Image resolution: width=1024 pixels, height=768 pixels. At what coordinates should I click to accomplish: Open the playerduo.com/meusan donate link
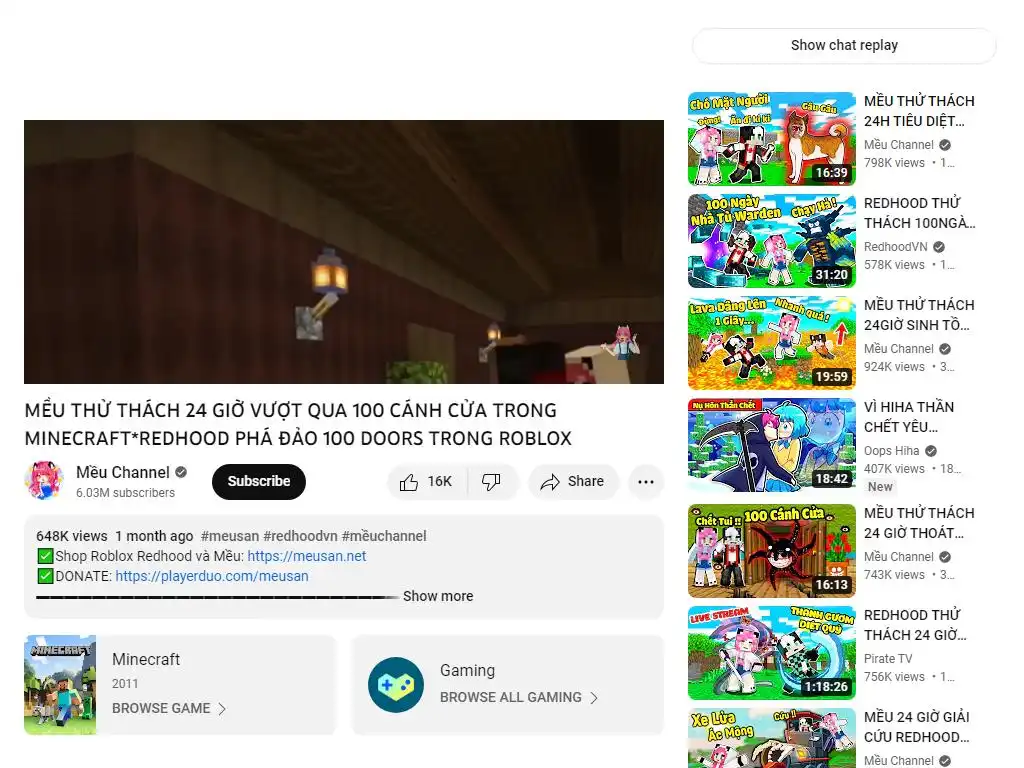click(x=212, y=576)
